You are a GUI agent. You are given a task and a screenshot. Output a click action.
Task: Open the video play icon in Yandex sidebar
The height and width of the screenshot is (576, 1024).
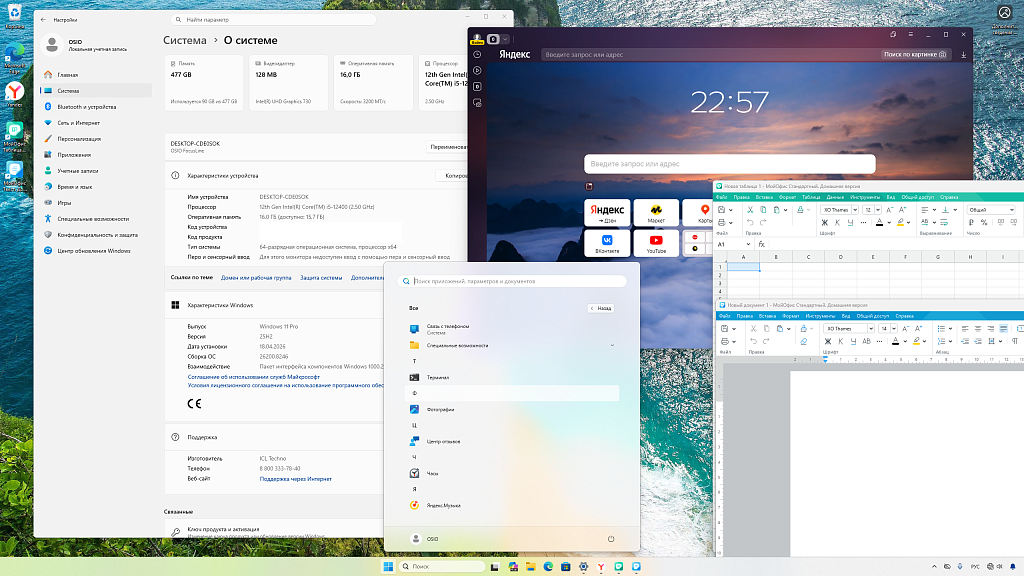tap(477, 70)
